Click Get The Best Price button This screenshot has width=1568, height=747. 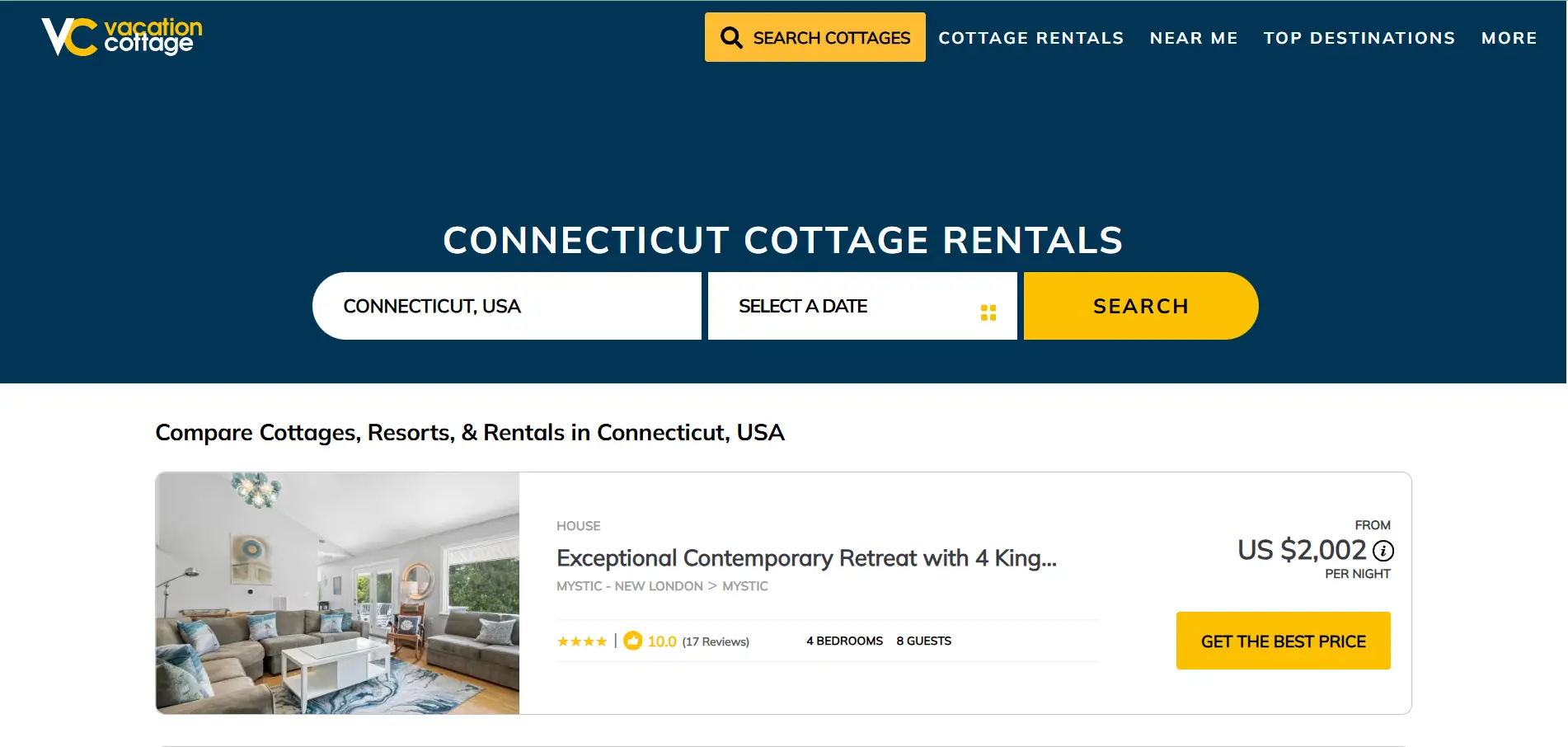click(x=1283, y=641)
